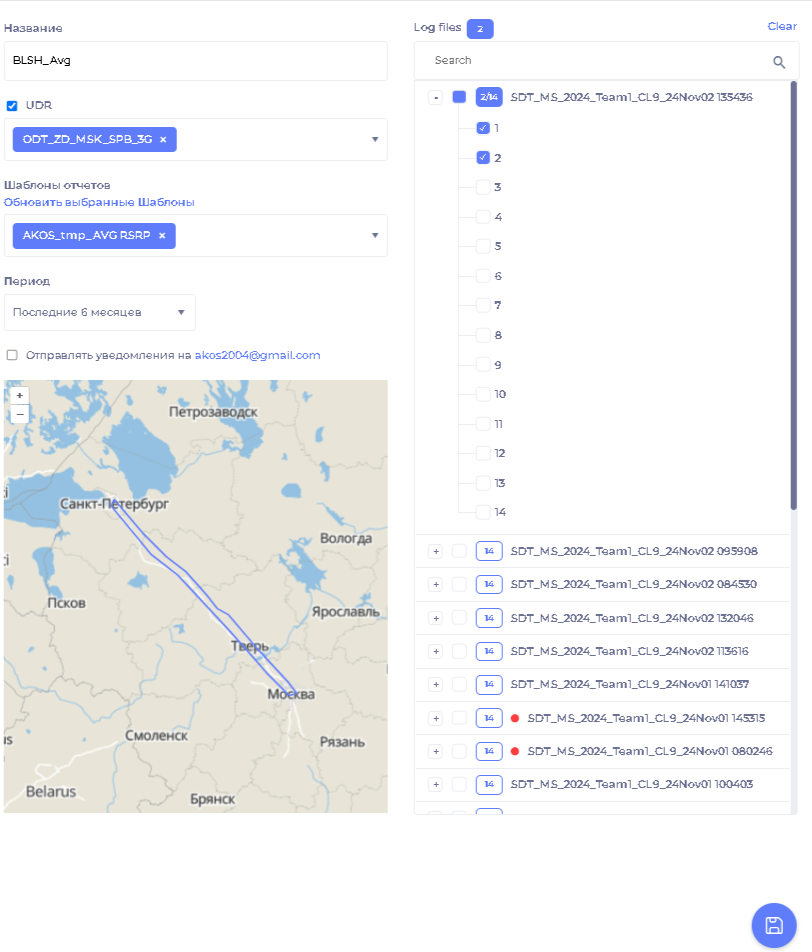Zoom in on the map
The width and height of the screenshot is (812, 952).
tap(19, 395)
